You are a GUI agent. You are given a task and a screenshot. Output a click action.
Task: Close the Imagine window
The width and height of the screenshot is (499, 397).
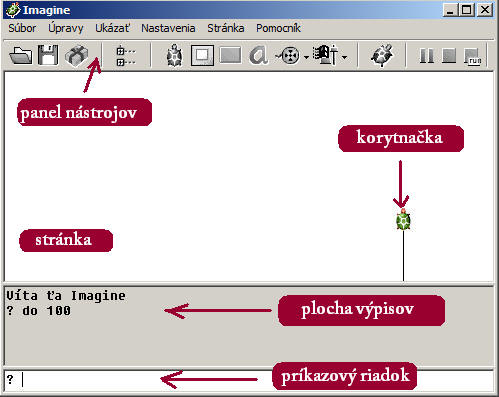click(485, 10)
